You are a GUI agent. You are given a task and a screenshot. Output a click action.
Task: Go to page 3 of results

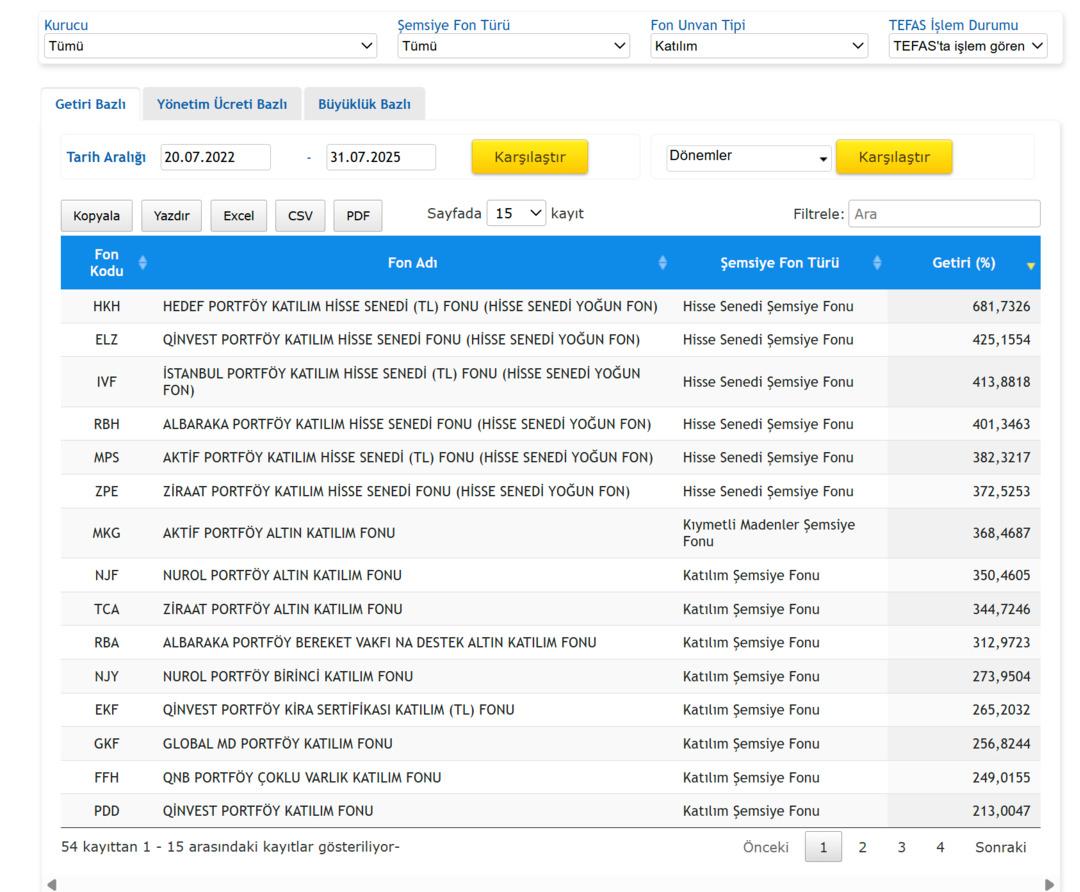pyautogui.click(x=901, y=847)
